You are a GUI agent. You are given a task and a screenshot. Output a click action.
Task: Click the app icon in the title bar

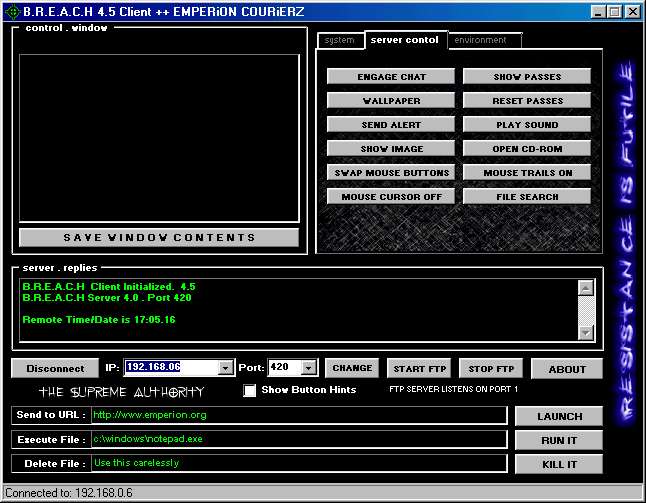coord(12,11)
